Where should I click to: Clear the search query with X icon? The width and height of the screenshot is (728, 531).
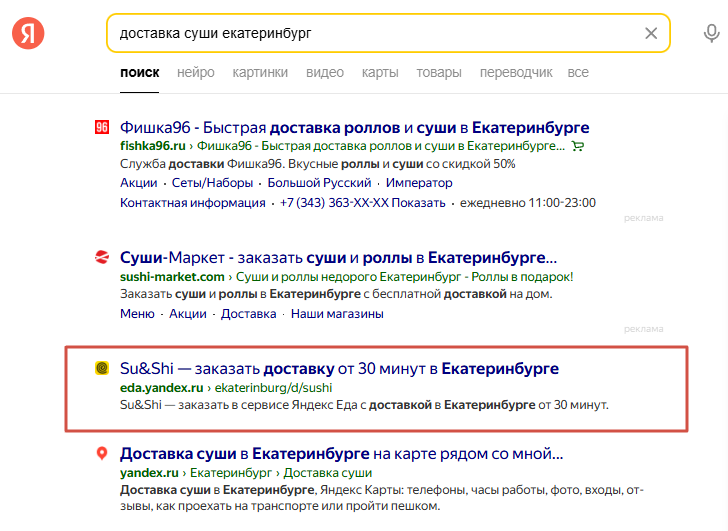(651, 33)
